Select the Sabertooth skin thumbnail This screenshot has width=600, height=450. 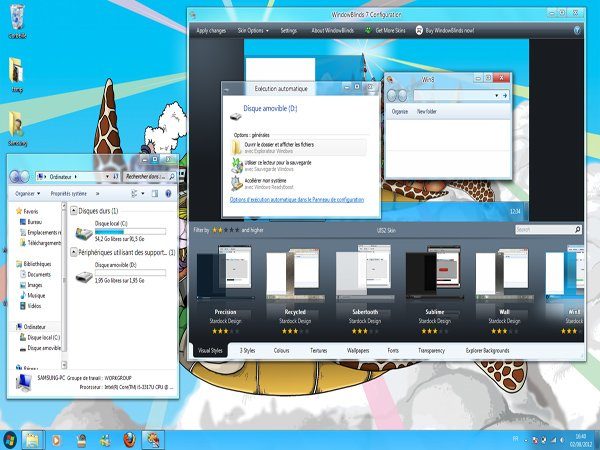click(364, 272)
